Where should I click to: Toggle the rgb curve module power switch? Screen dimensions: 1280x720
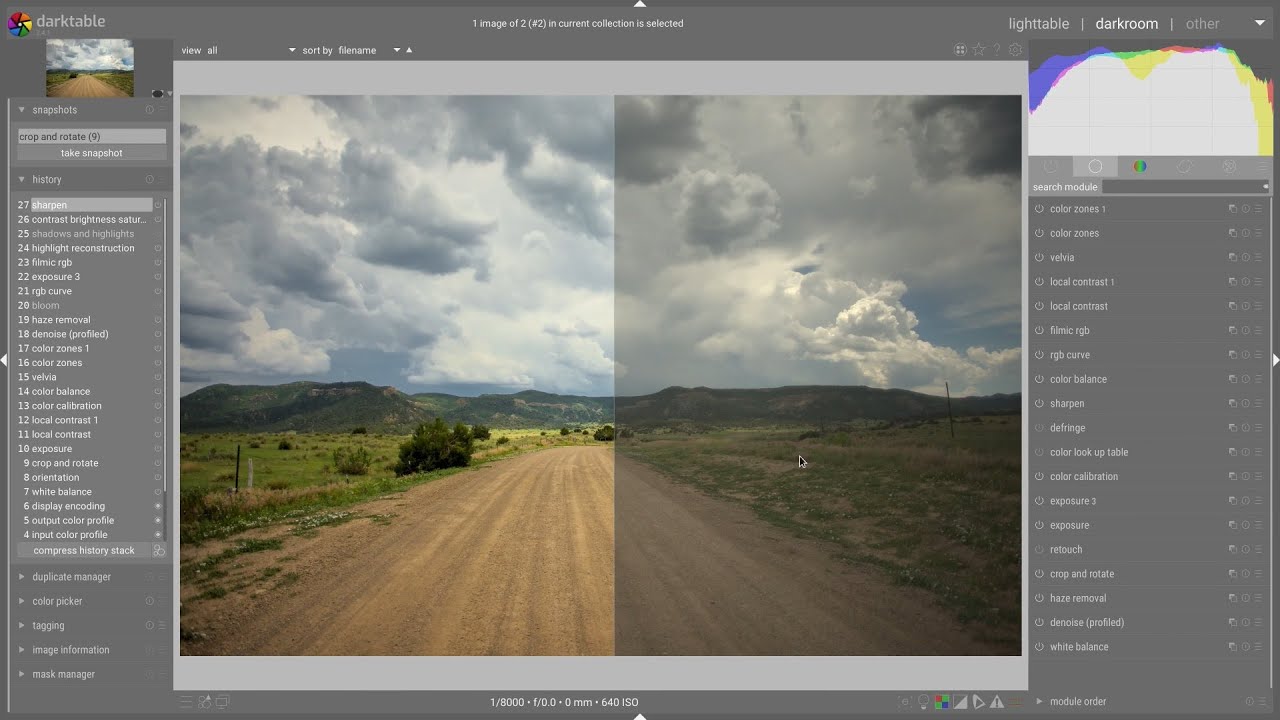[x=1040, y=355]
